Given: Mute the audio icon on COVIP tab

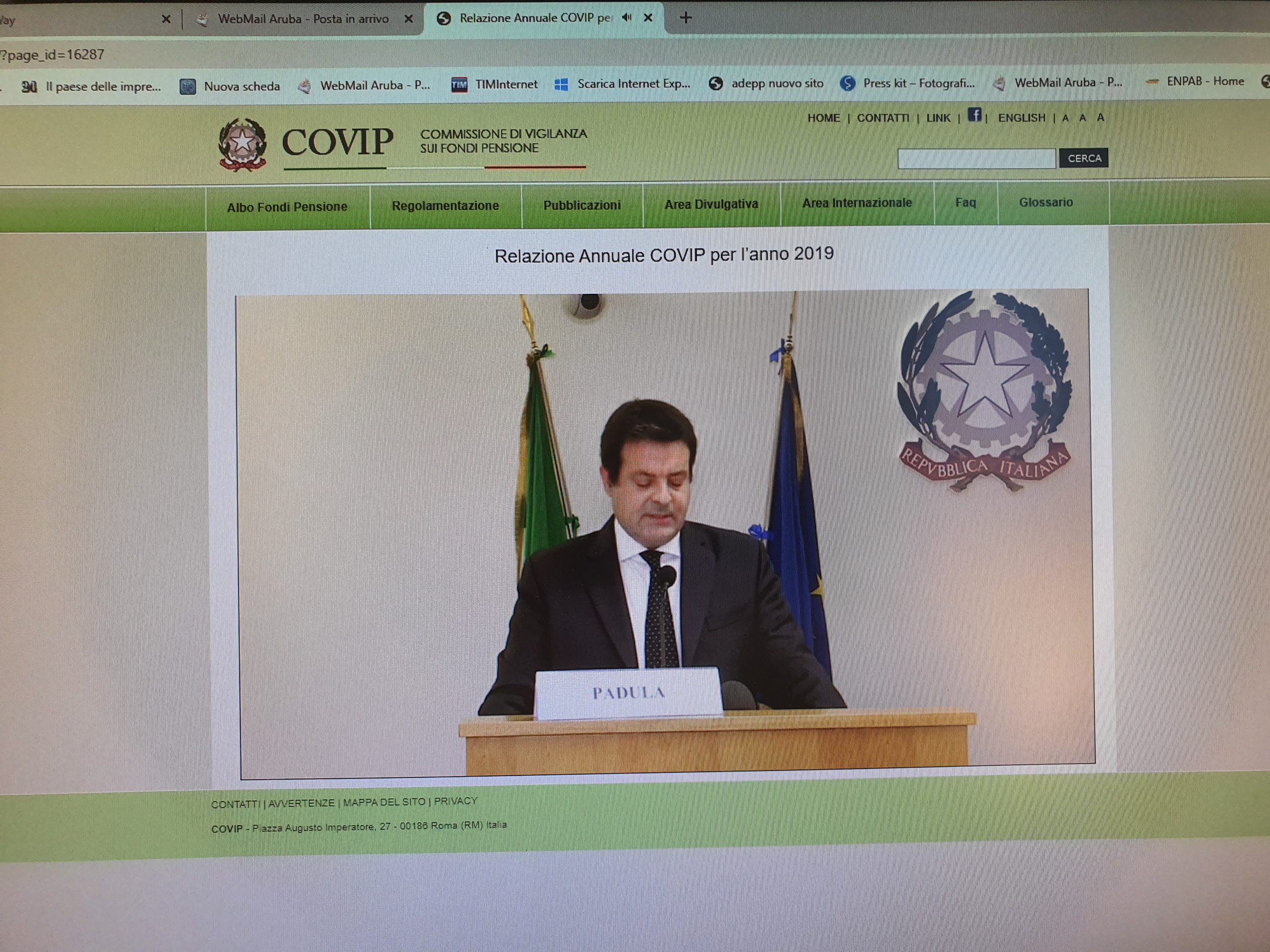Looking at the screenshot, I should point(627,18).
